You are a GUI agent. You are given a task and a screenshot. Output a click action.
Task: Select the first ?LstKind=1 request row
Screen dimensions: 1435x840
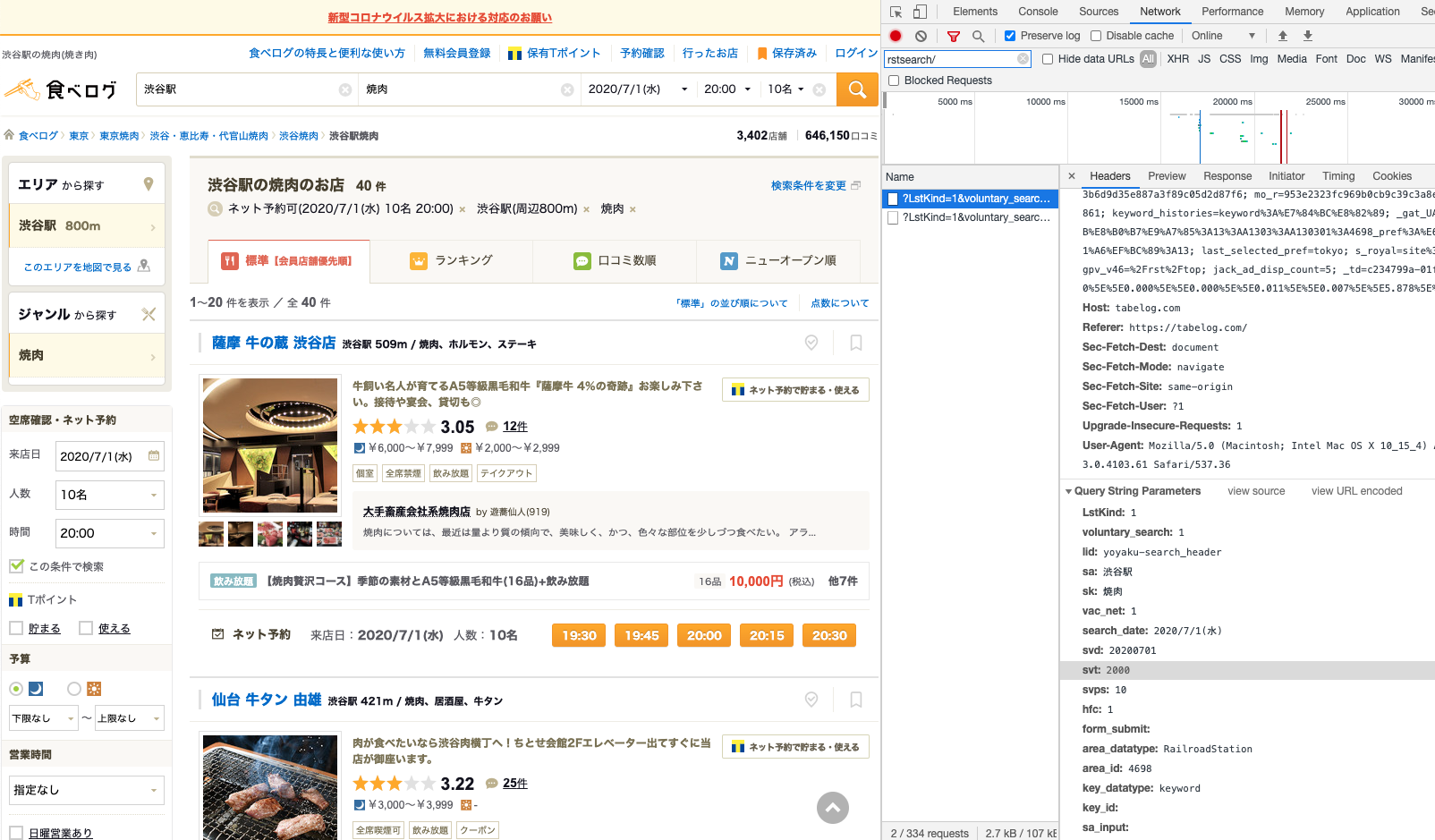971,199
